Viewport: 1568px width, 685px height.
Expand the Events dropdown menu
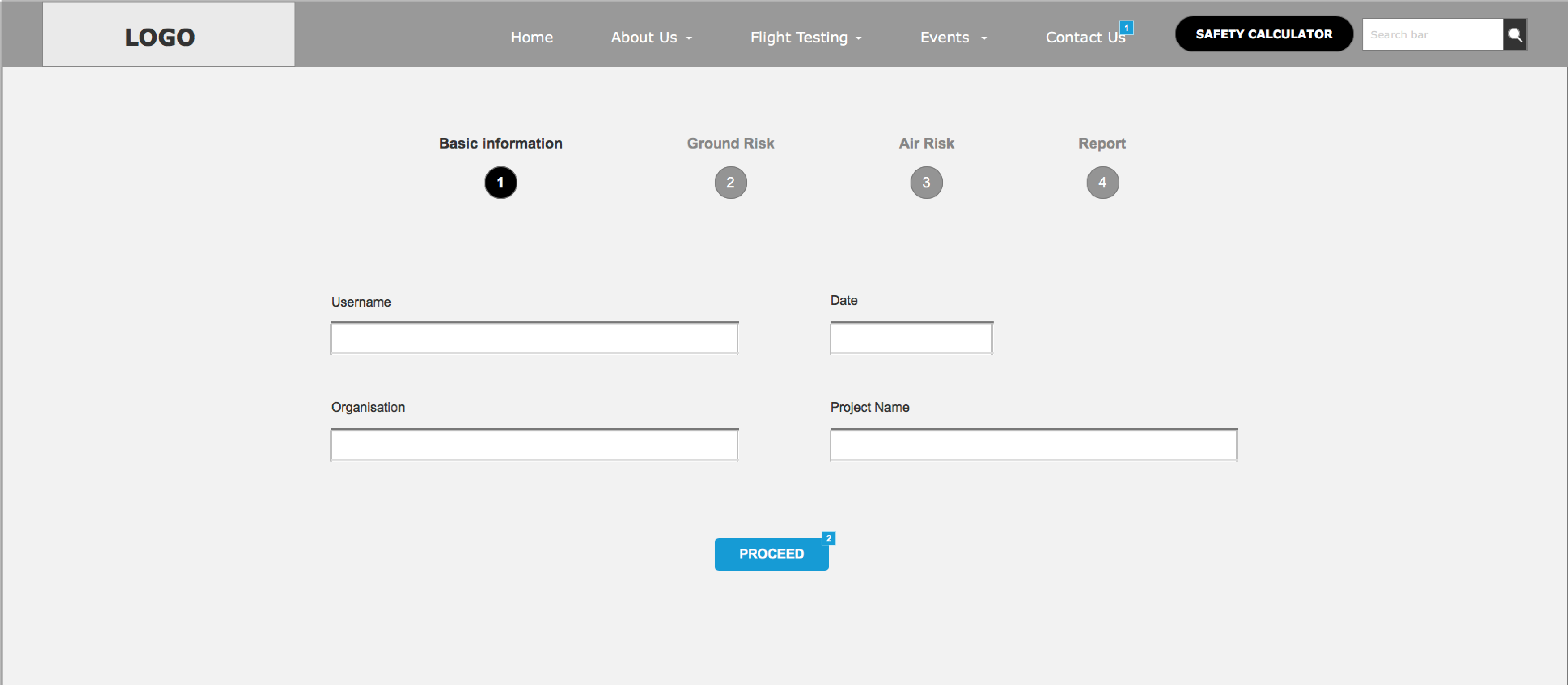tap(953, 38)
